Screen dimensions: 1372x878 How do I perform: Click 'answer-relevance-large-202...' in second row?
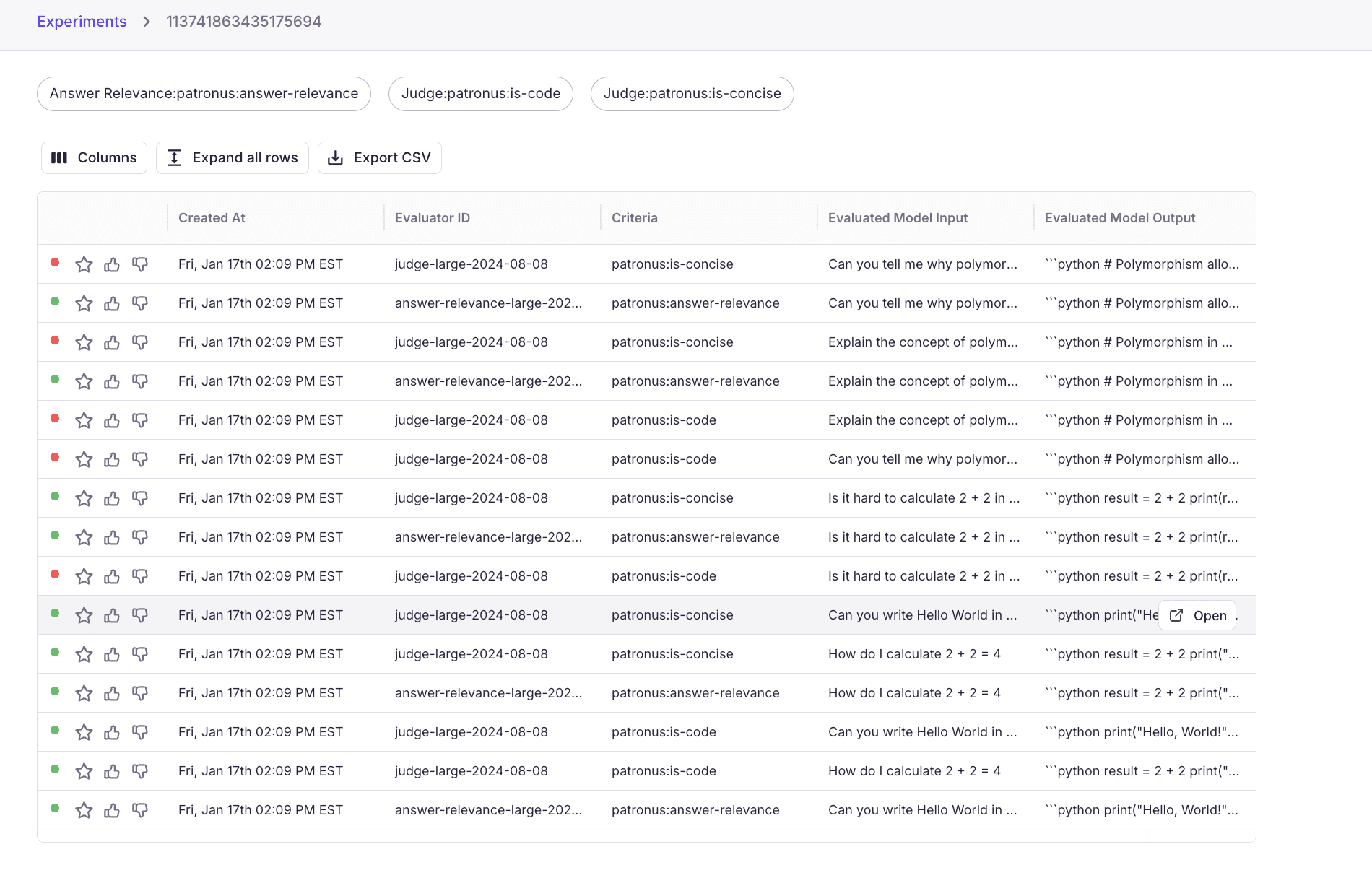coord(488,303)
